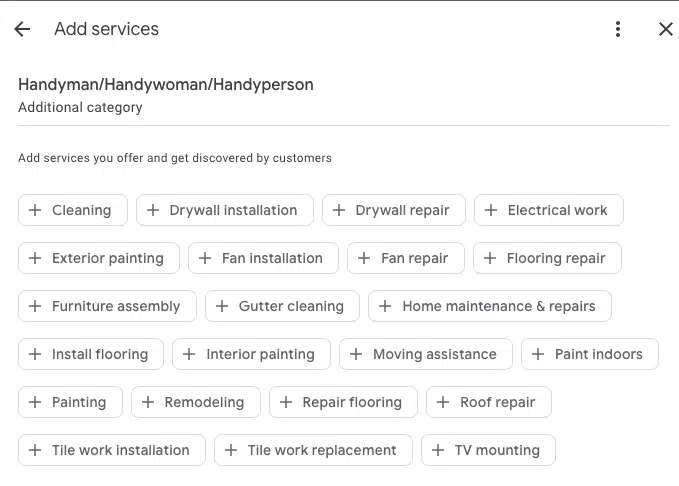
Task: Add the Flooring repair service
Action: pyautogui.click(x=547, y=258)
